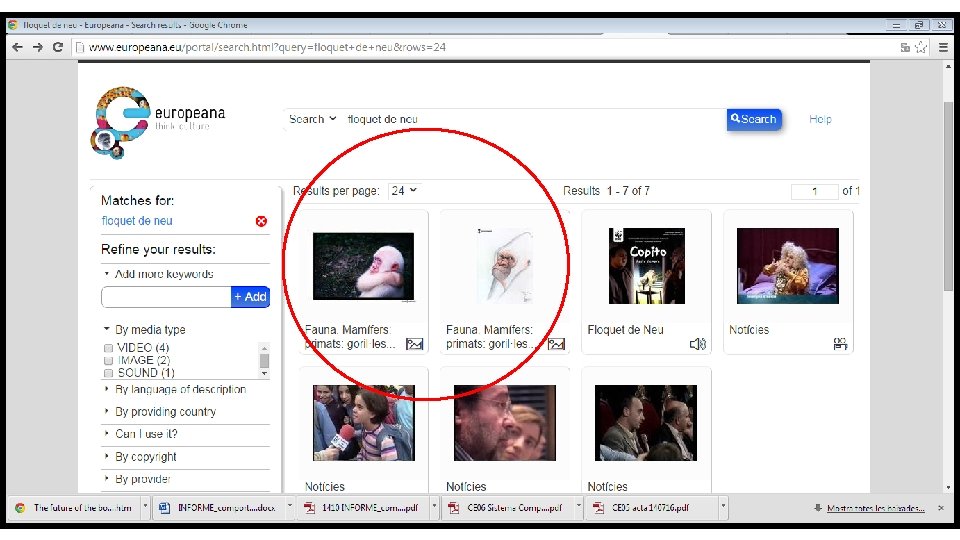Click the search query input field
The image size is (960, 540).
(533, 119)
